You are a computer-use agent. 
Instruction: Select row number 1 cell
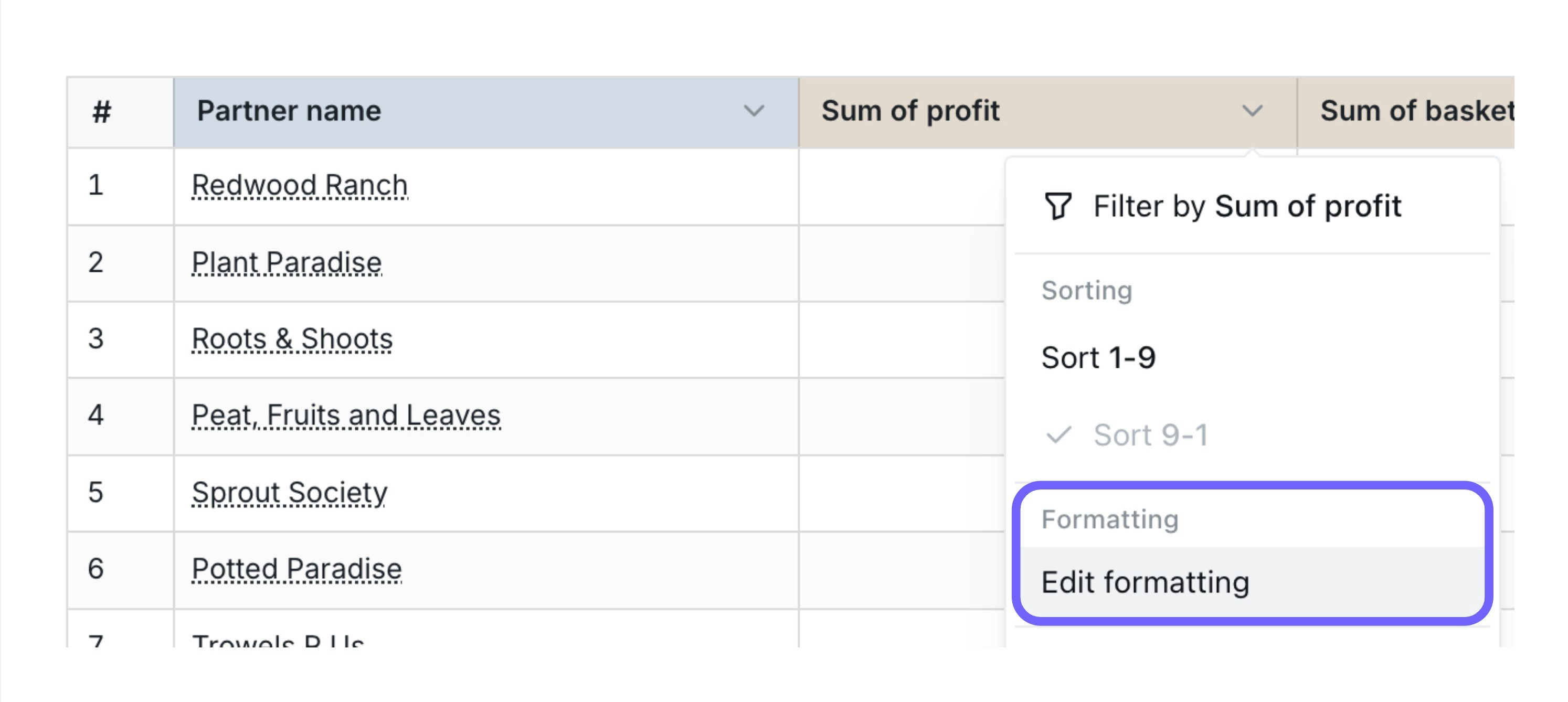click(x=96, y=185)
